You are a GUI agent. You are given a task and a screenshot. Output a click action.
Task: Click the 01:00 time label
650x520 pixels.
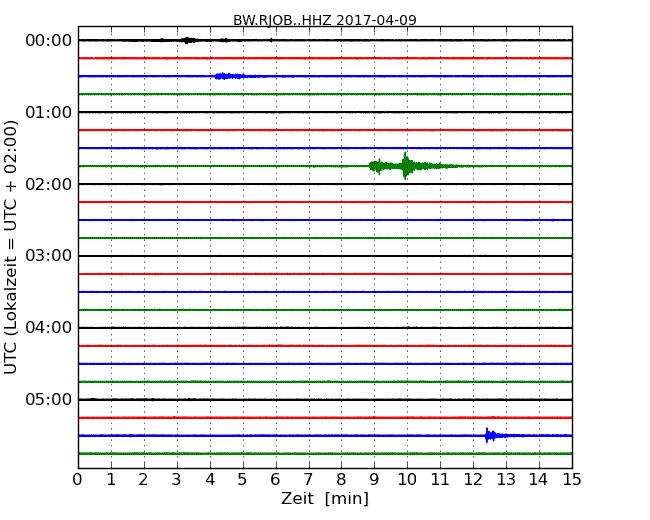tap(49, 112)
